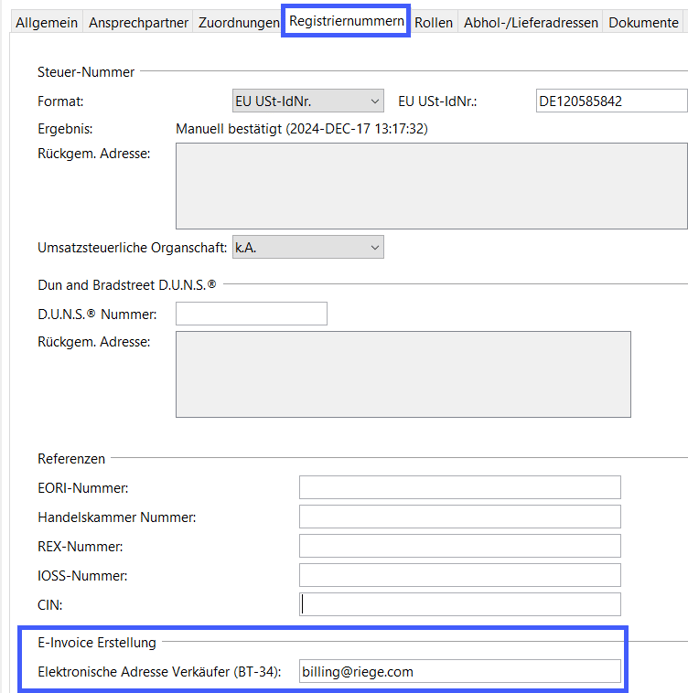Click the 'Referenzen' section heading
The height and width of the screenshot is (693, 688).
tap(71, 459)
